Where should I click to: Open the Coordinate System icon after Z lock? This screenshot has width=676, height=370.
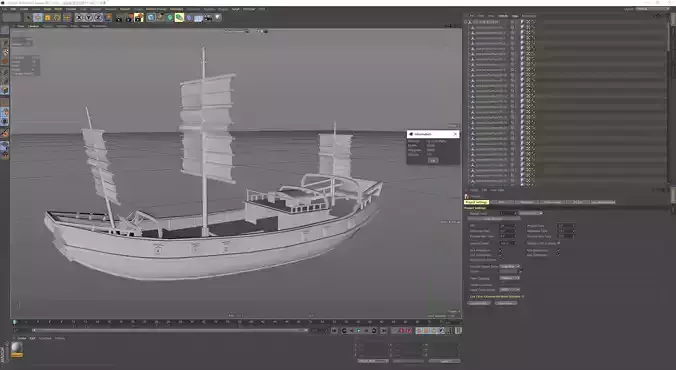point(108,18)
